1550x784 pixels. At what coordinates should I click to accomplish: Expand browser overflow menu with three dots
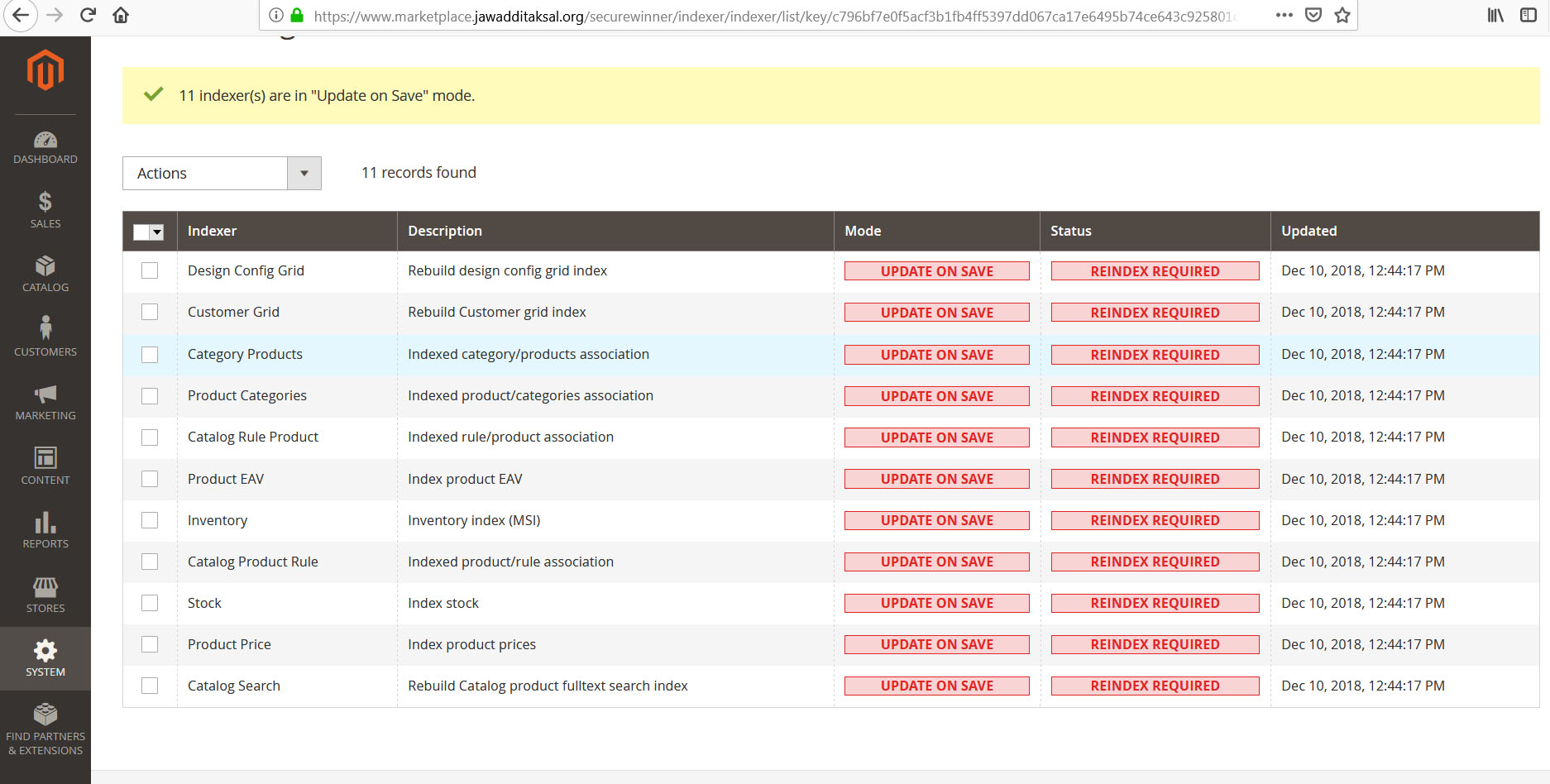pyautogui.click(x=1284, y=15)
